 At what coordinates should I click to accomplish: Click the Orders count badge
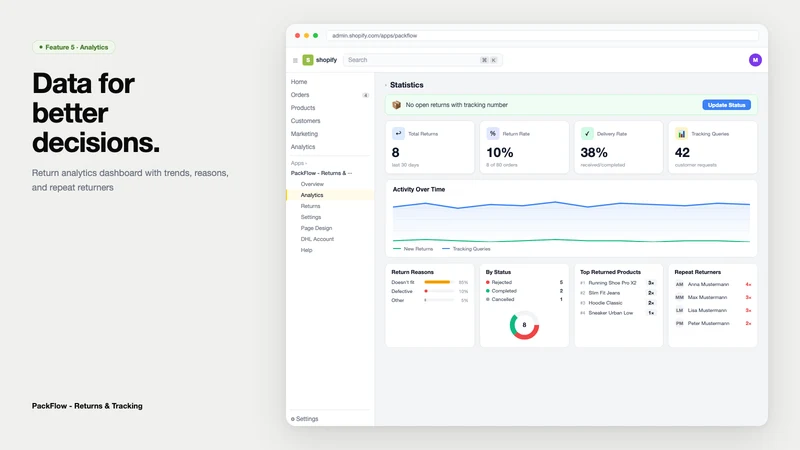365,95
